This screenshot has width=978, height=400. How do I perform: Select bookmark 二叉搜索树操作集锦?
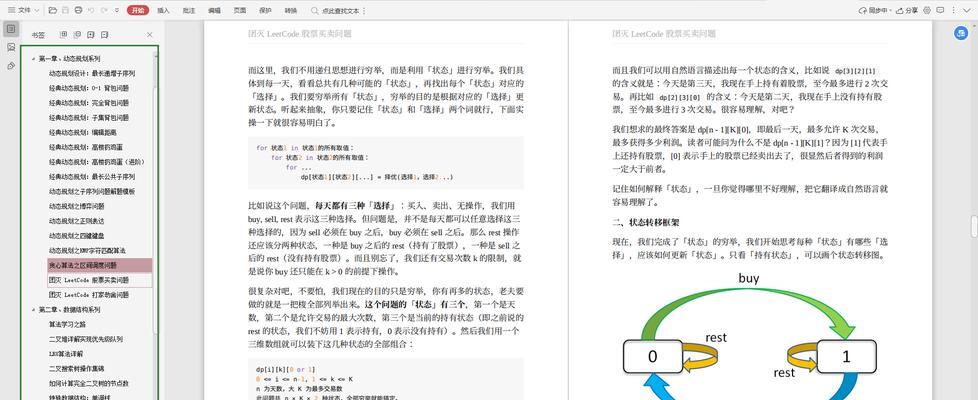click(77, 369)
